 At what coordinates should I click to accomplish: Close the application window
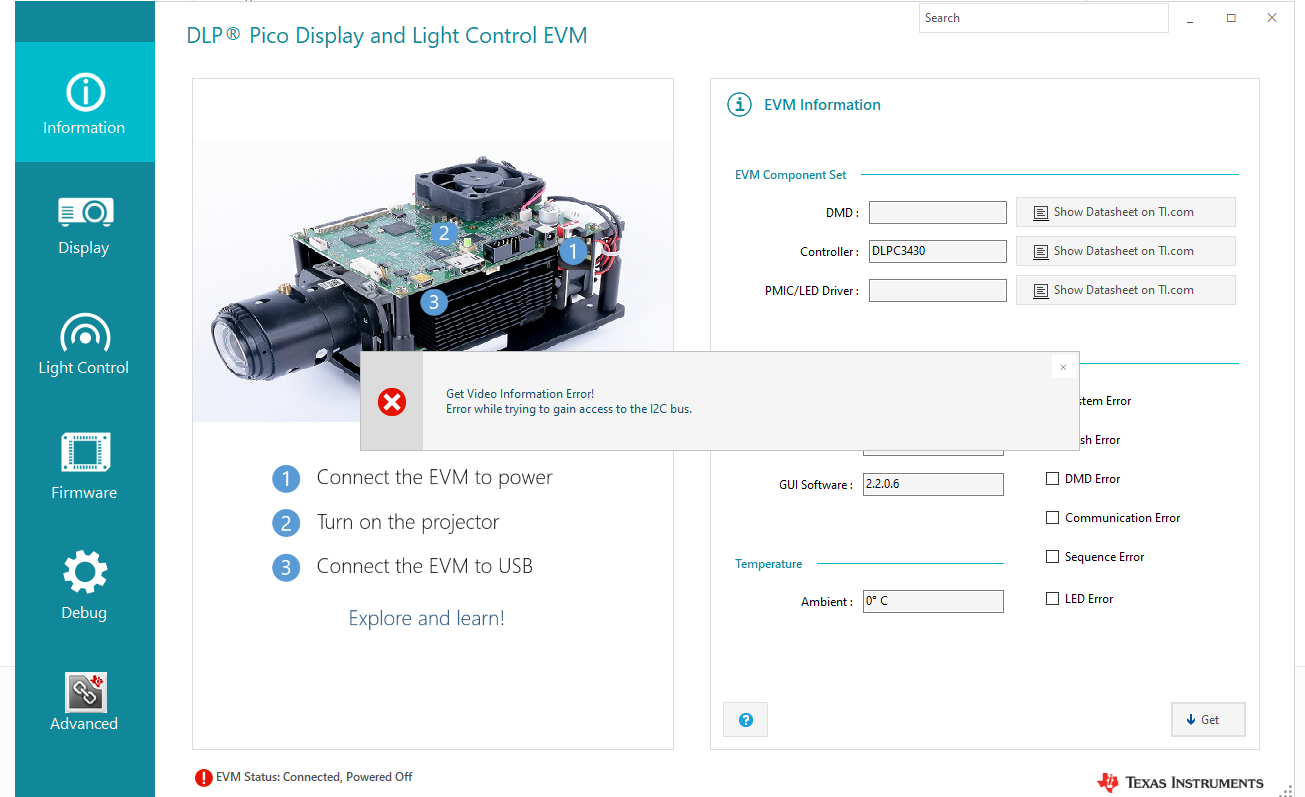pos(1272,18)
